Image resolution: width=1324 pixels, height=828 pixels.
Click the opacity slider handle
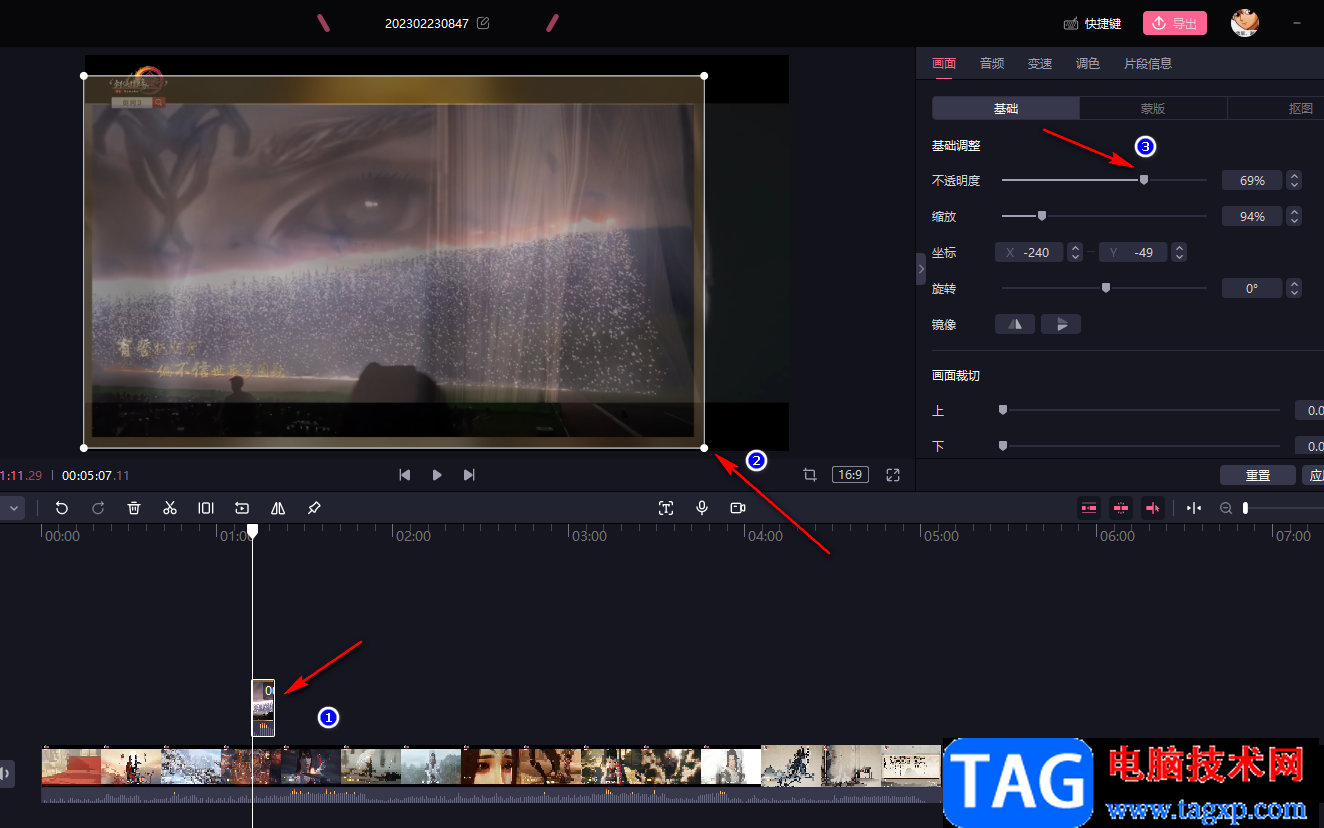[x=1144, y=180]
